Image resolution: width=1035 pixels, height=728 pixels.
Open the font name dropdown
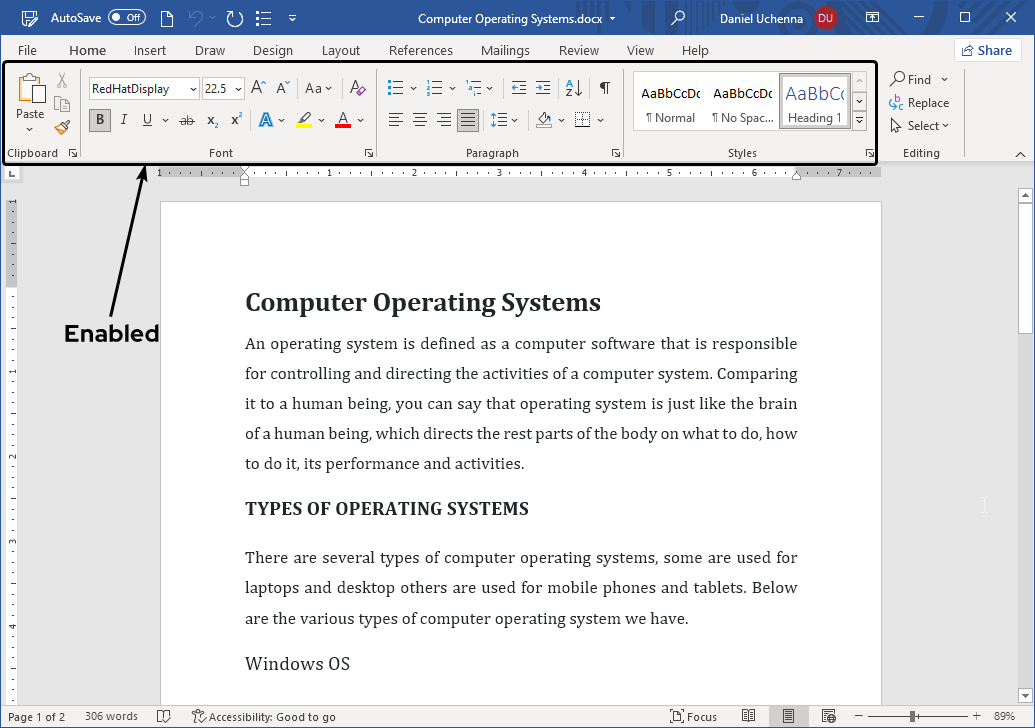192,88
